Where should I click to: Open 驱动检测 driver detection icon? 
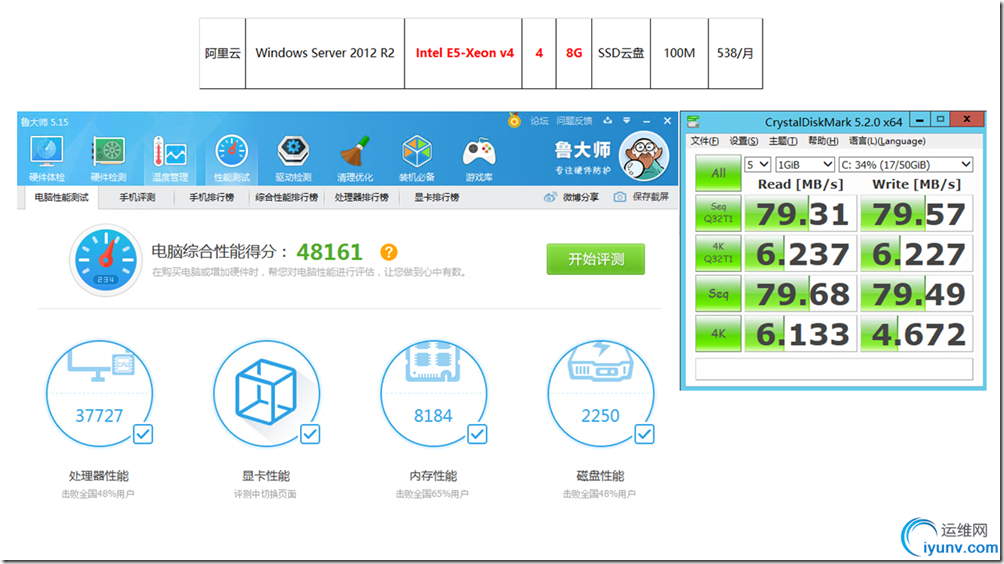(x=293, y=157)
